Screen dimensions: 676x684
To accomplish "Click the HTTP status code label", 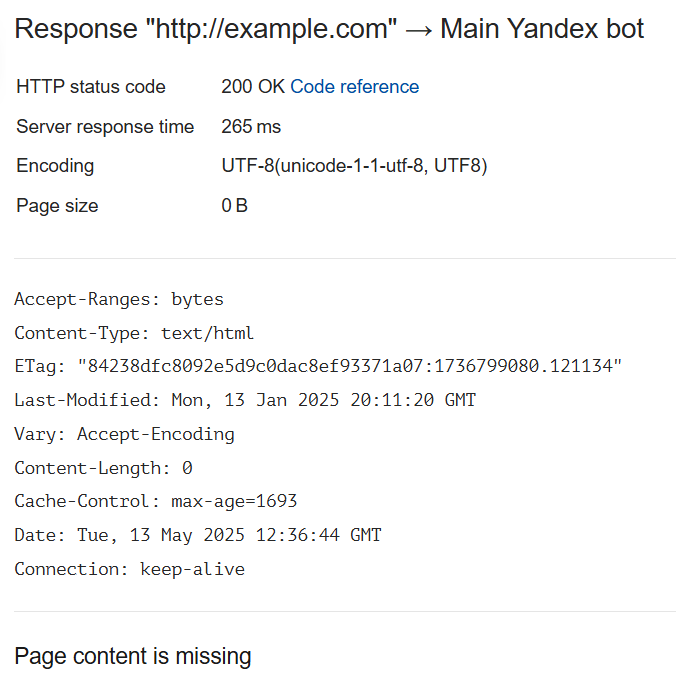I will pyautogui.click(x=91, y=87).
